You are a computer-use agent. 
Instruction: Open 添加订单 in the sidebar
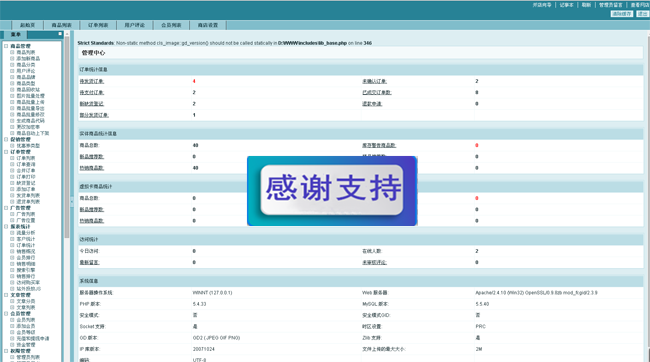[26, 189]
